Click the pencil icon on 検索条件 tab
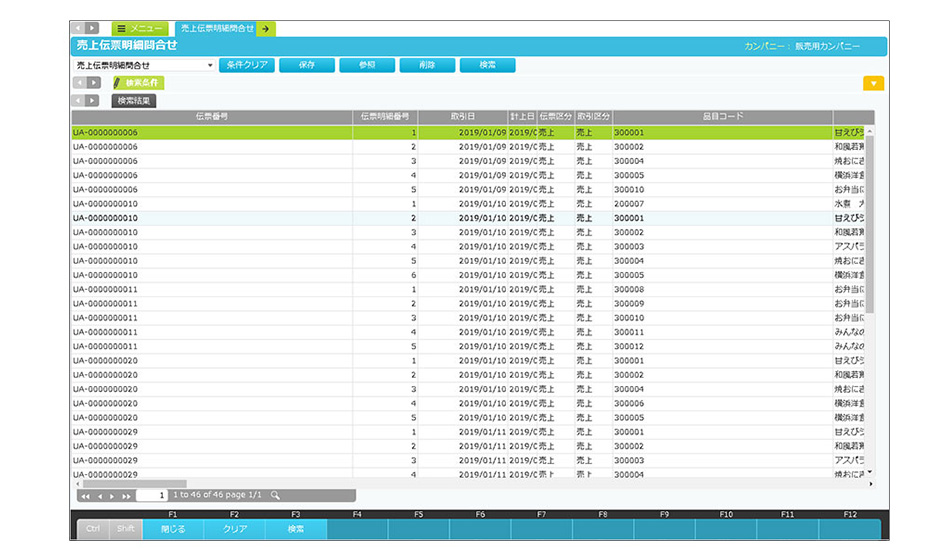 tap(117, 83)
